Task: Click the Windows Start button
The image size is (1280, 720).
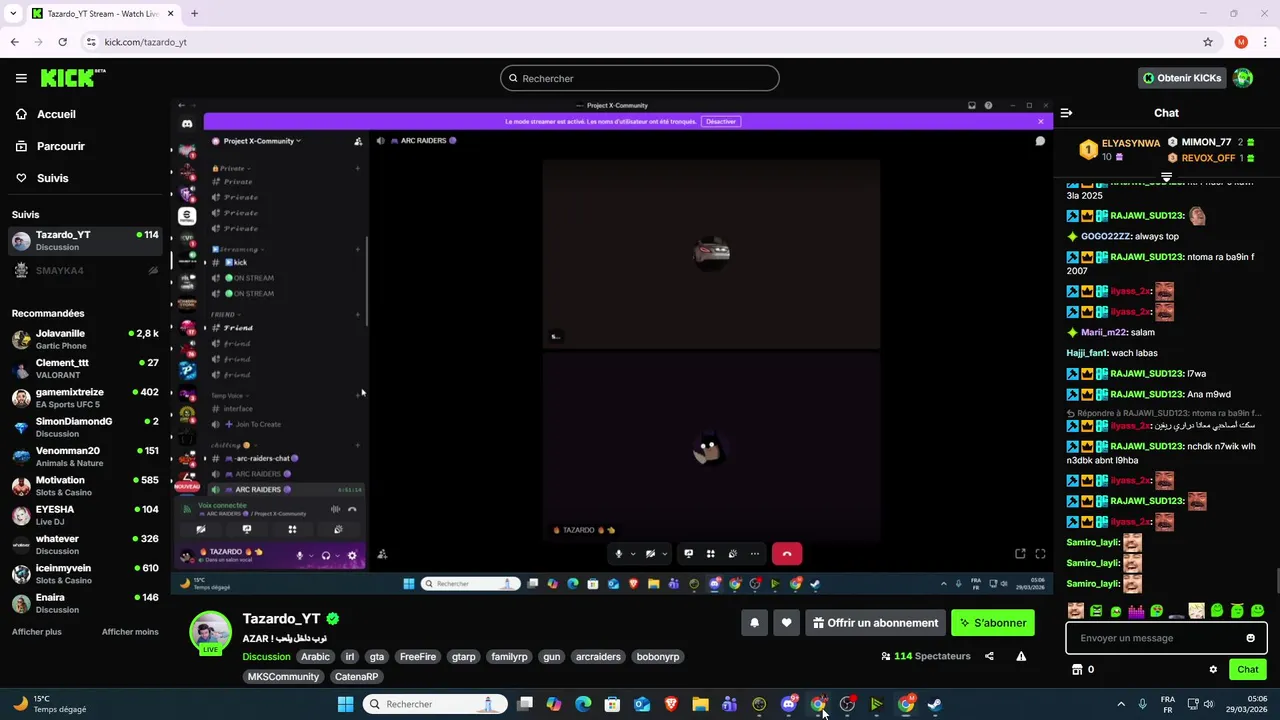Action: point(345,704)
